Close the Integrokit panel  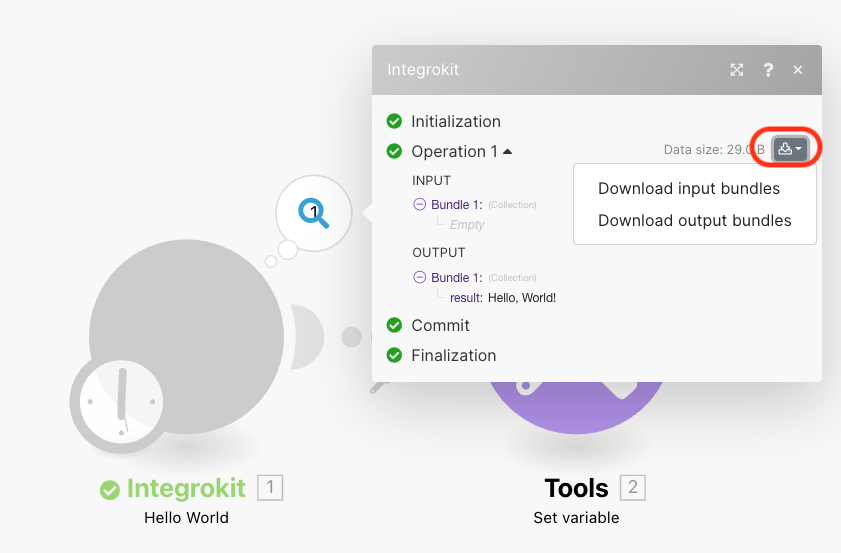click(x=798, y=70)
